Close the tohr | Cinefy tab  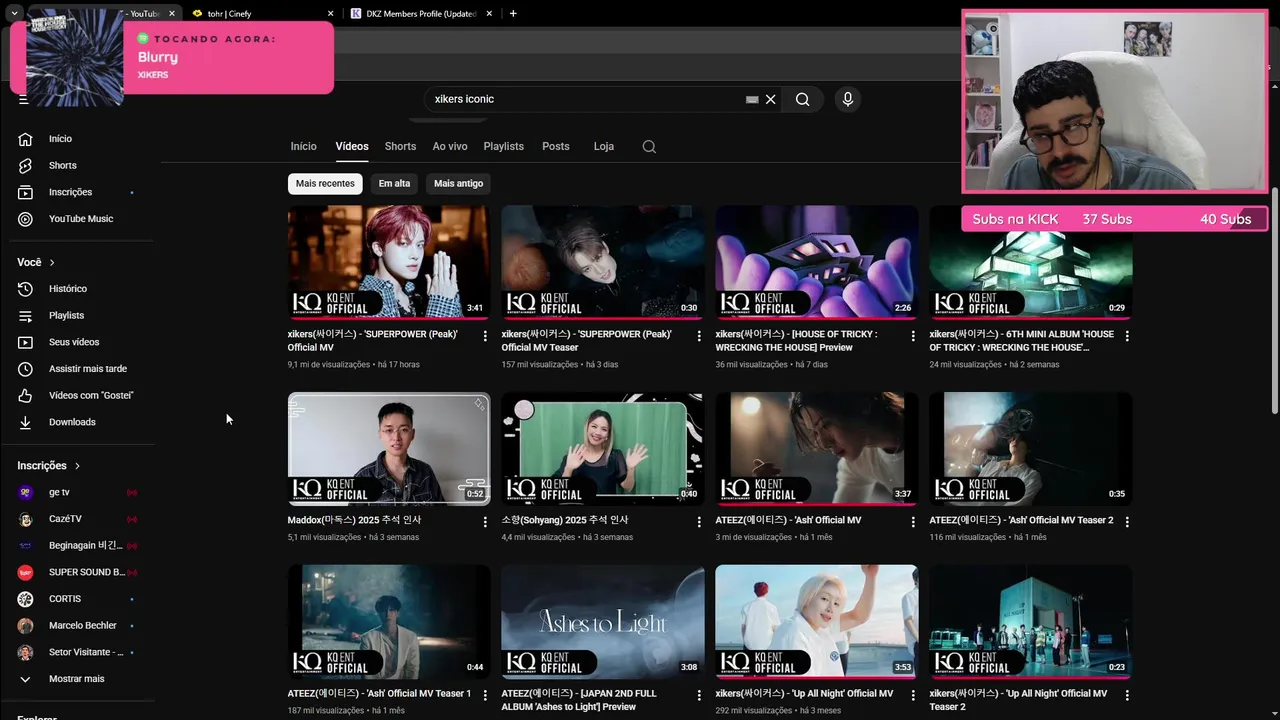pos(330,14)
